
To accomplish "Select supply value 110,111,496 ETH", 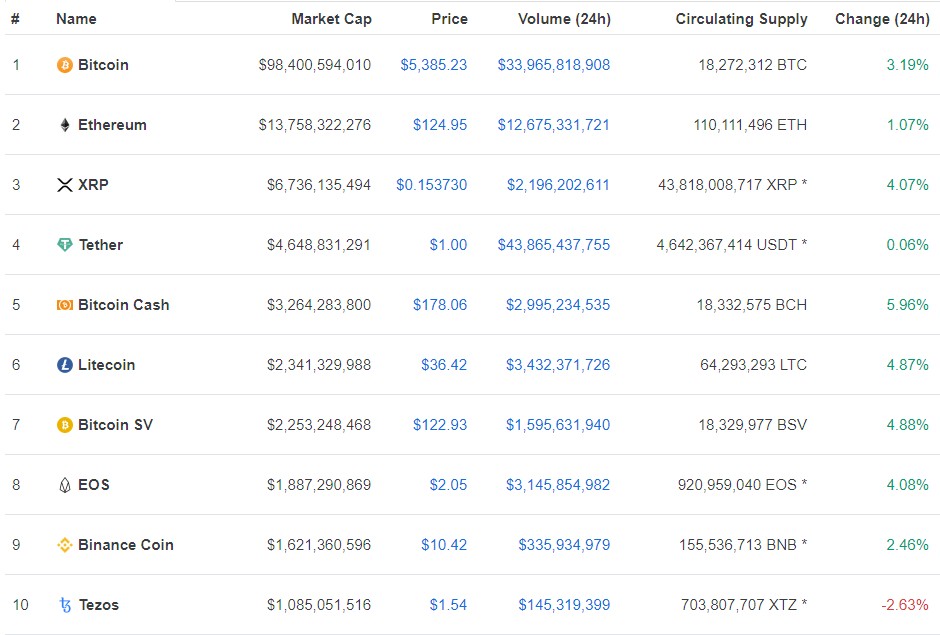I will coord(751,125).
